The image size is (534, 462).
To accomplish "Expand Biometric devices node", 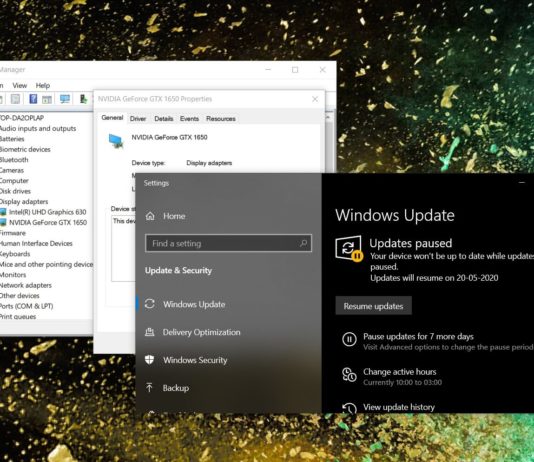I will (x=25, y=149).
